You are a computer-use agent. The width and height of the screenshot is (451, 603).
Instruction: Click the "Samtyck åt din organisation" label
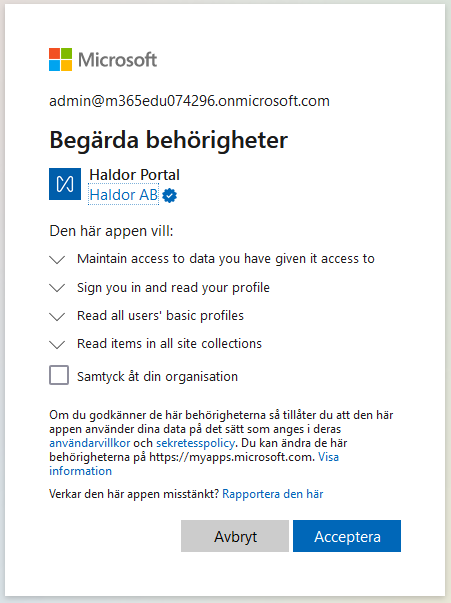(157, 376)
